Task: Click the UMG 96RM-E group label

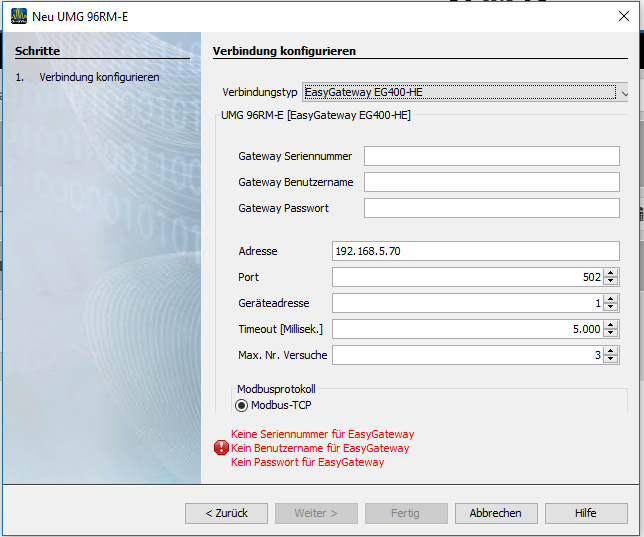Action: tap(316, 115)
